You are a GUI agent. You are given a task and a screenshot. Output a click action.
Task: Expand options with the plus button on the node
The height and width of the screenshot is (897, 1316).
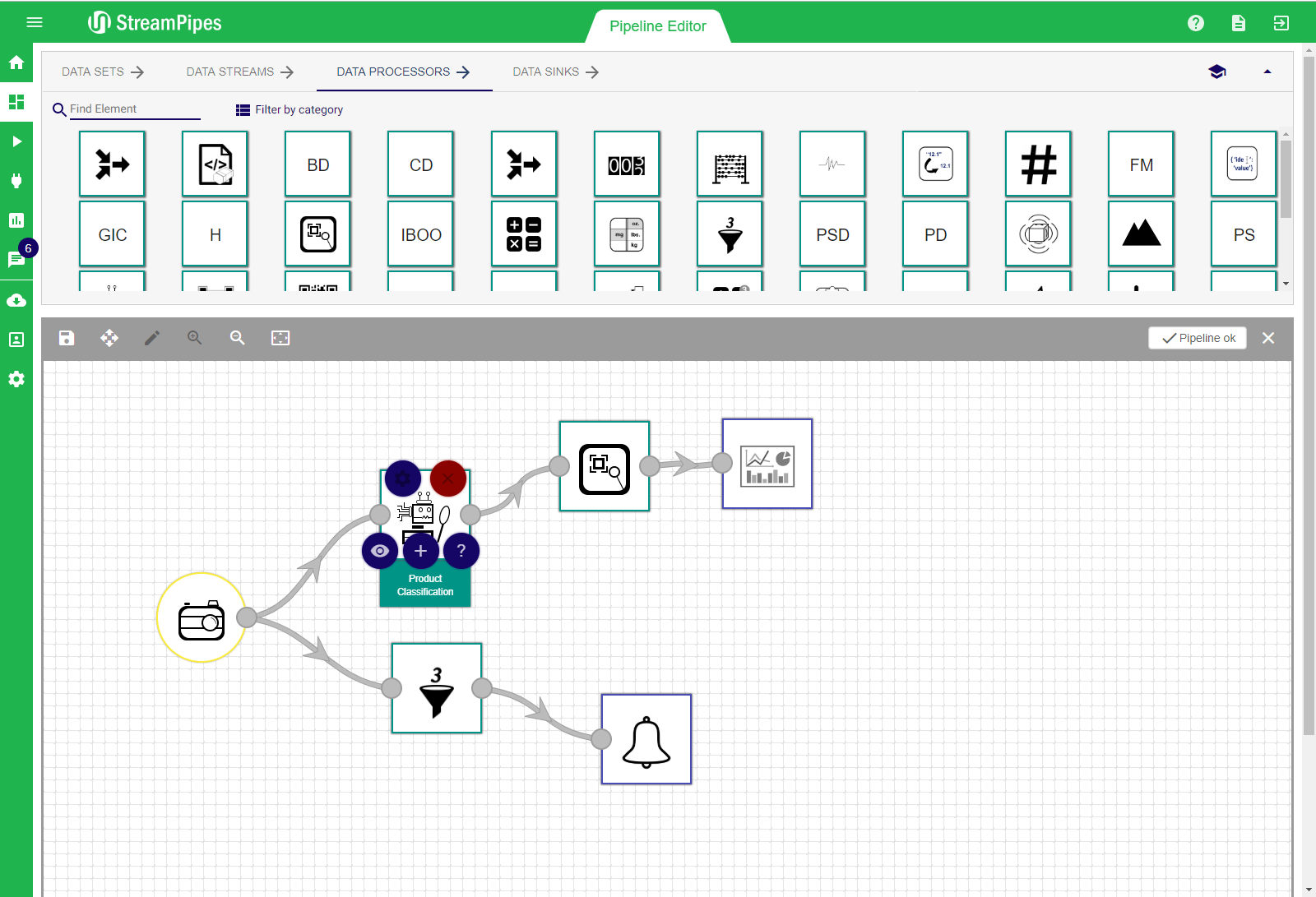click(420, 551)
